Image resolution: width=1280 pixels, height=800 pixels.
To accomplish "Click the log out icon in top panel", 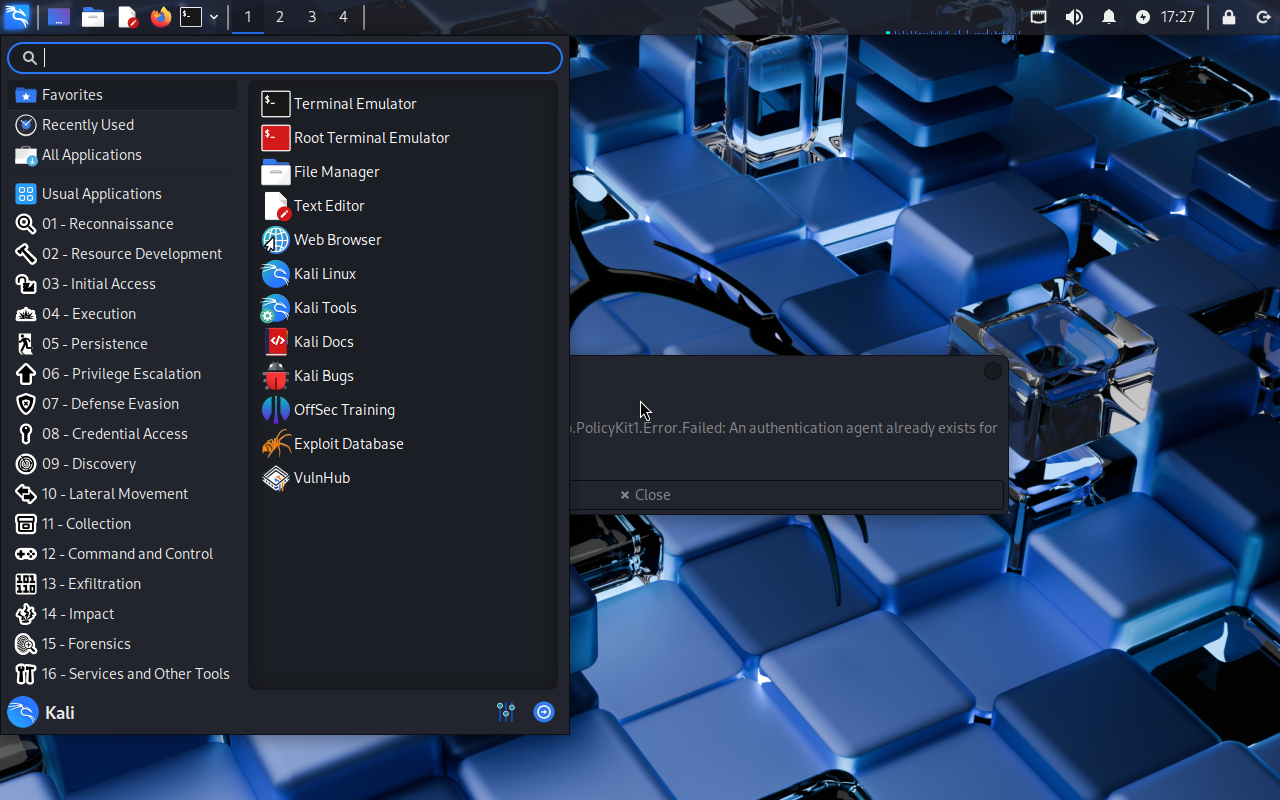I will point(1263,17).
